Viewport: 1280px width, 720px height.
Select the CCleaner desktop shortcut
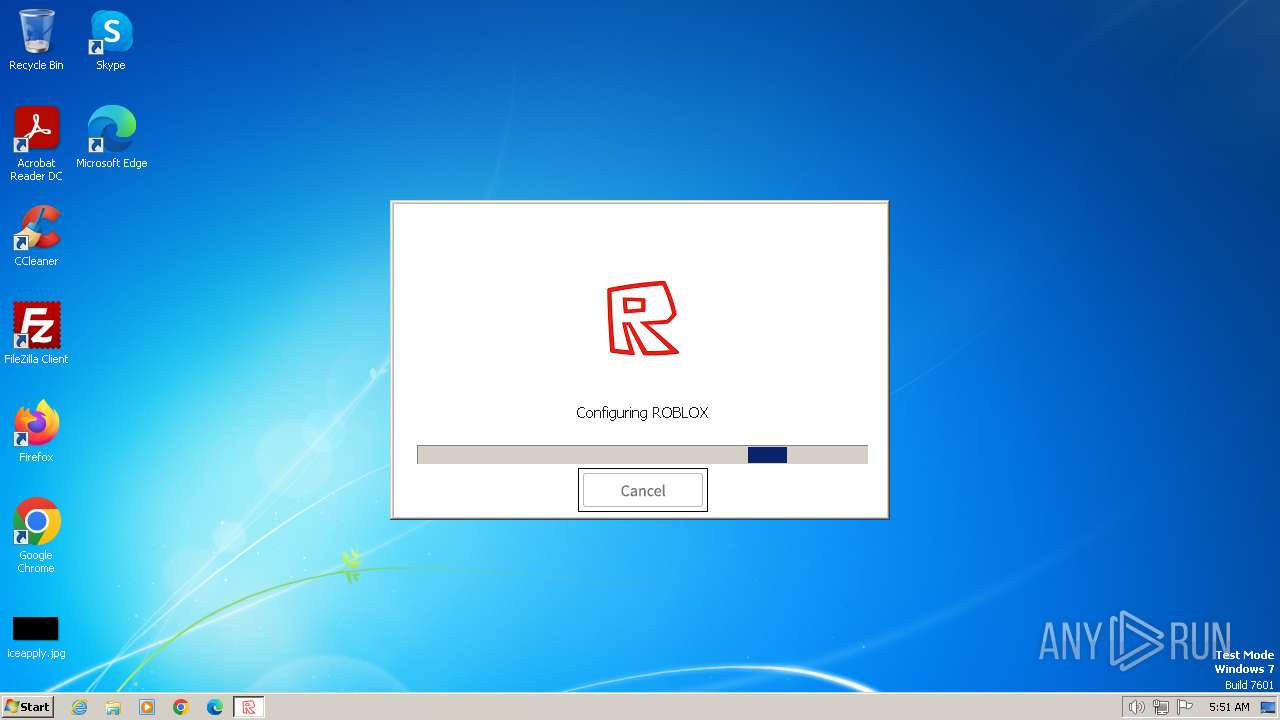pyautogui.click(x=36, y=236)
